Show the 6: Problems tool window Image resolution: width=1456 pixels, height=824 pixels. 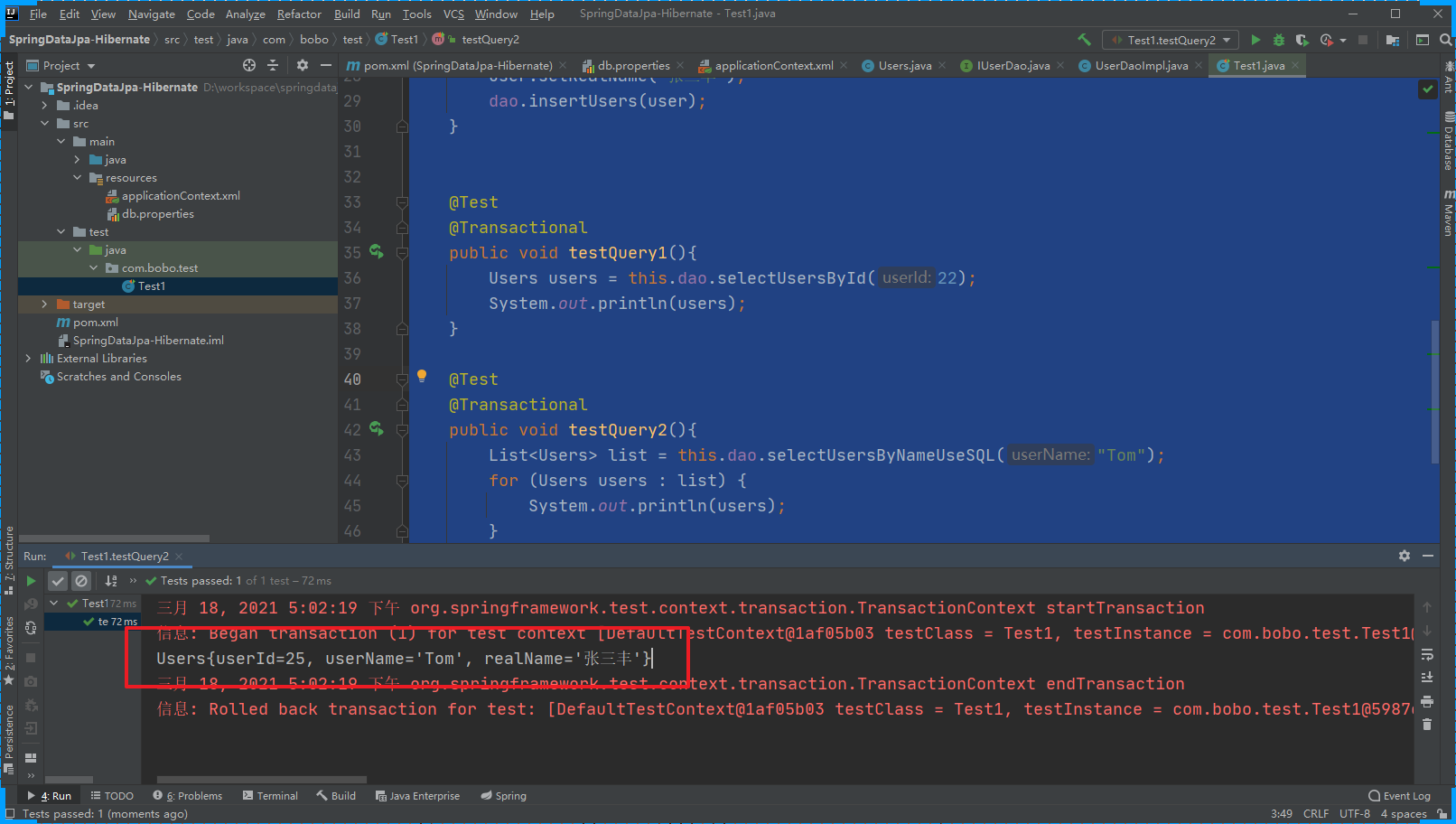[x=188, y=796]
